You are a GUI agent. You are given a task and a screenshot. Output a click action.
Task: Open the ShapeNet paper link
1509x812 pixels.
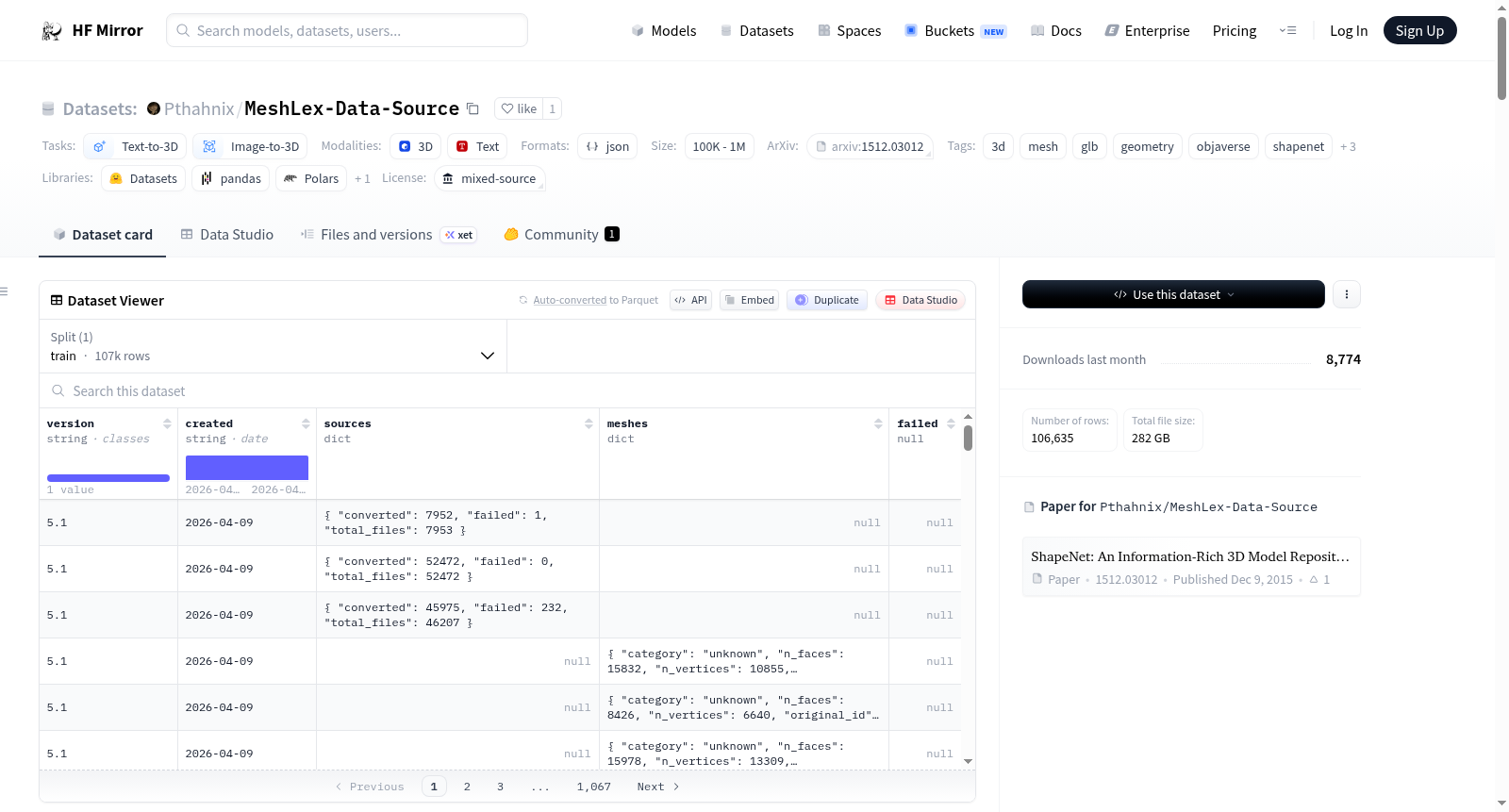point(1191,567)
